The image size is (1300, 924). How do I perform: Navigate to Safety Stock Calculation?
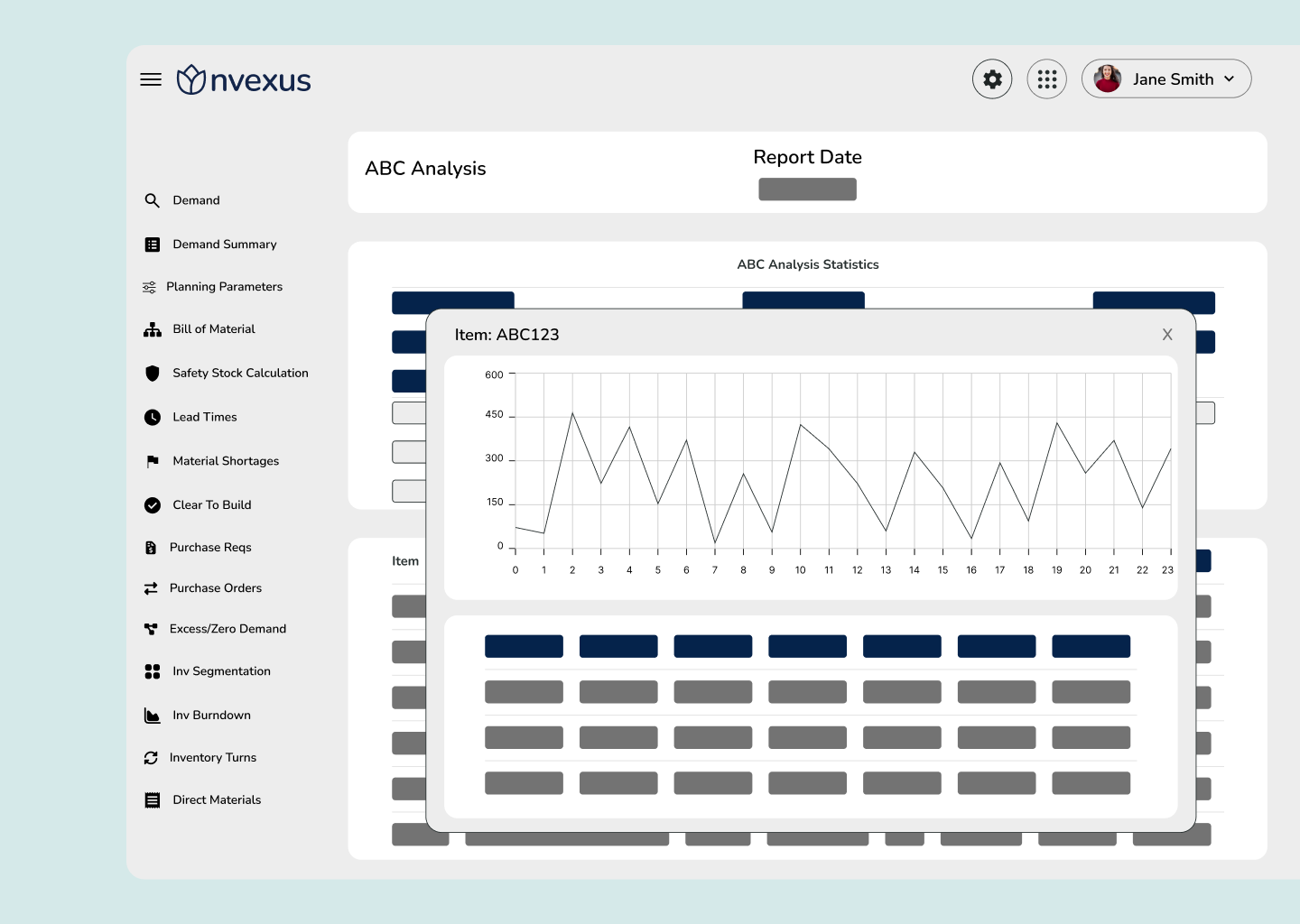(x=240, y=373)
